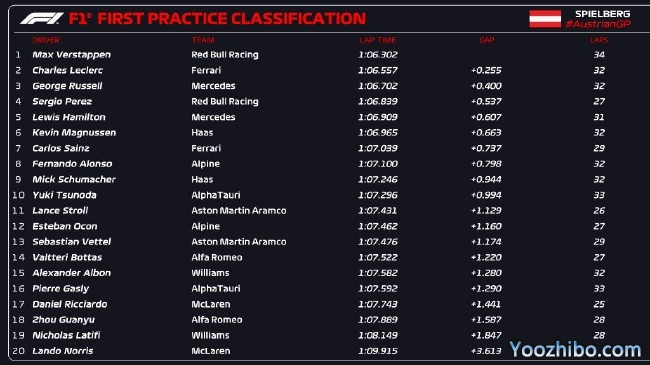Click the Yoozhibo.com watermark
This screenshot has height=365, width=650.
[575, 350]
